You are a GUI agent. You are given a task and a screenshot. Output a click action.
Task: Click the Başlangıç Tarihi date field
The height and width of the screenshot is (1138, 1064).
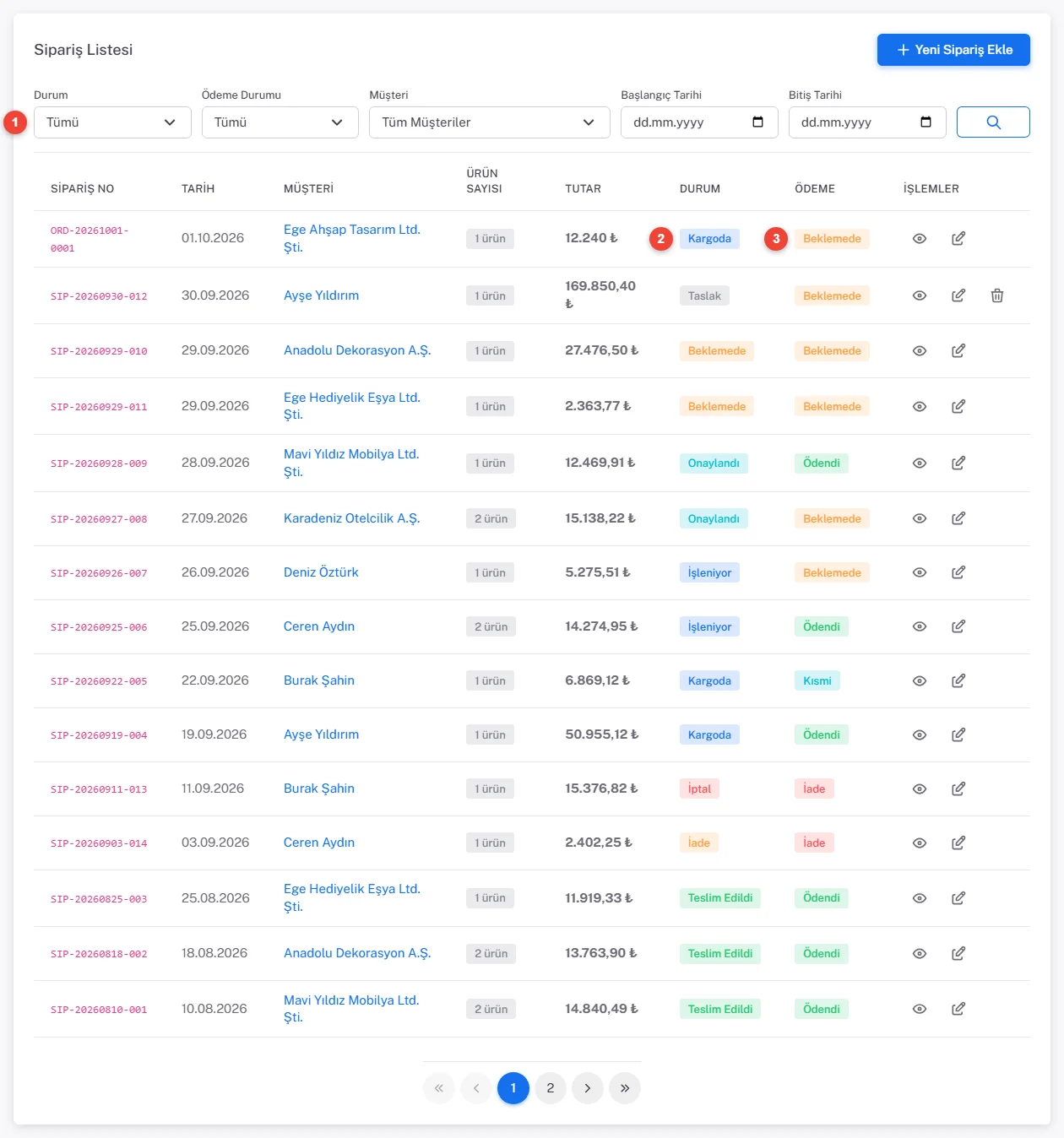[699, 122]
